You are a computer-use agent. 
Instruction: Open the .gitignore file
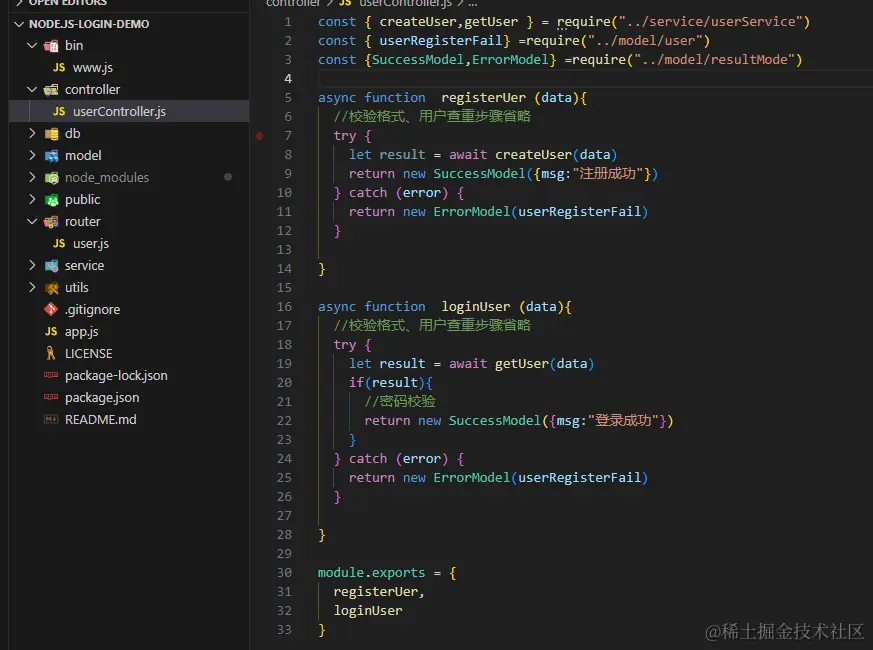tap(92, 309)
